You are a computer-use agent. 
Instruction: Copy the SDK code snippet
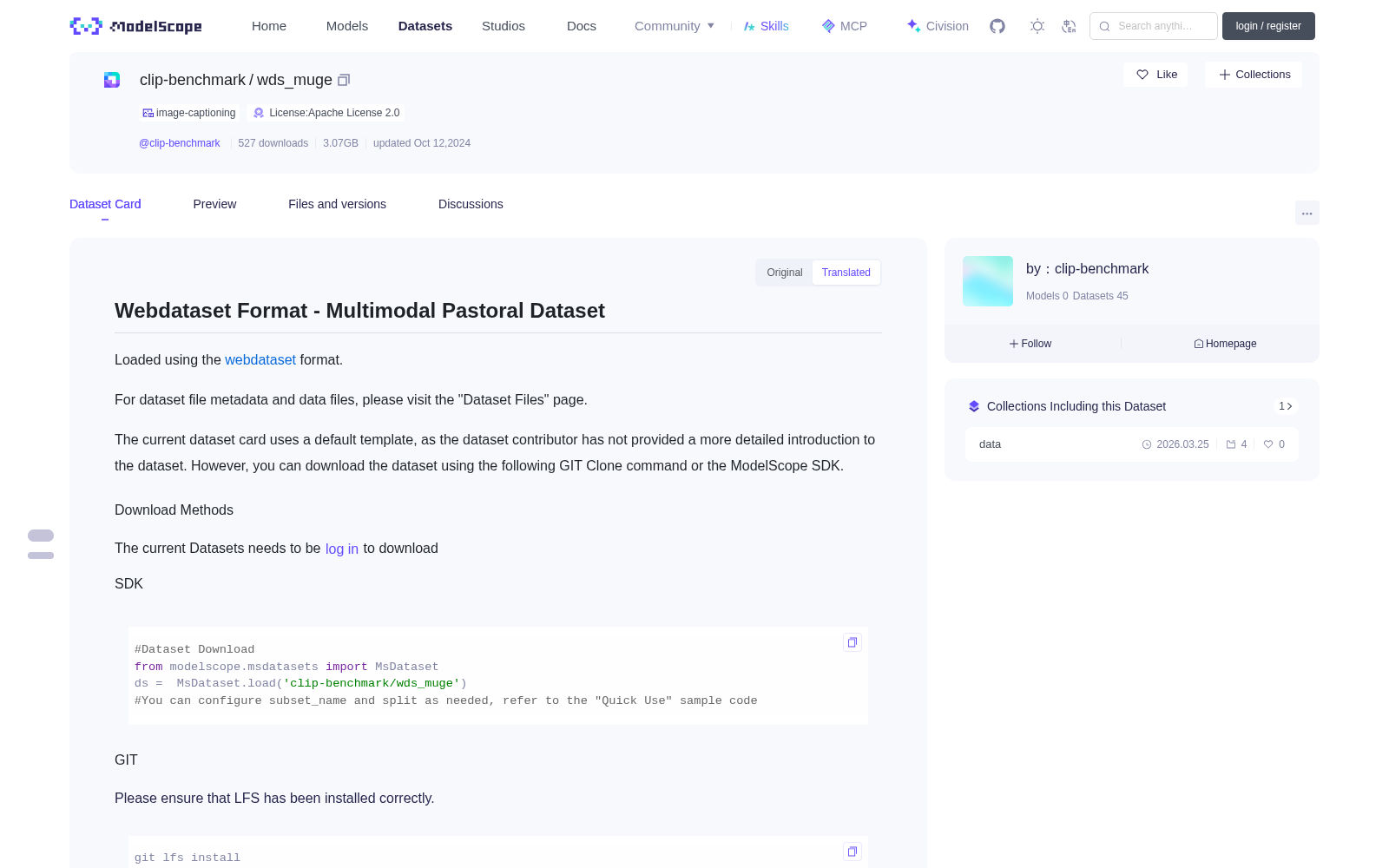(852, 642)
